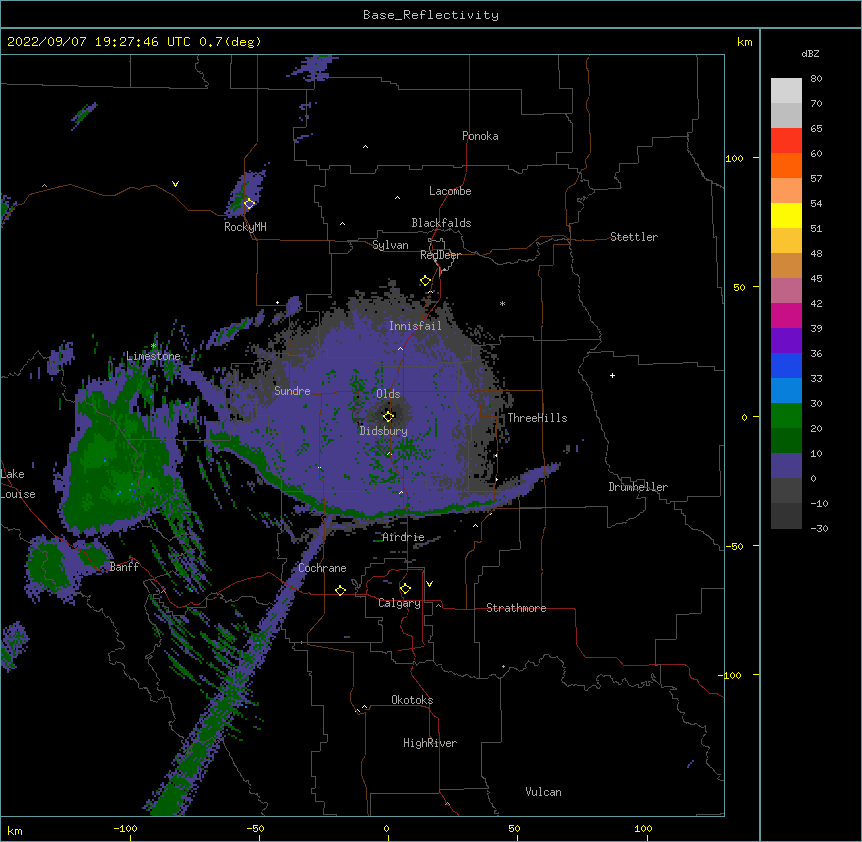Viewport: 862px width, 842px height.
Task: Click the orange 60-57 dBZ swatch
Action: [x=786, y=165]
